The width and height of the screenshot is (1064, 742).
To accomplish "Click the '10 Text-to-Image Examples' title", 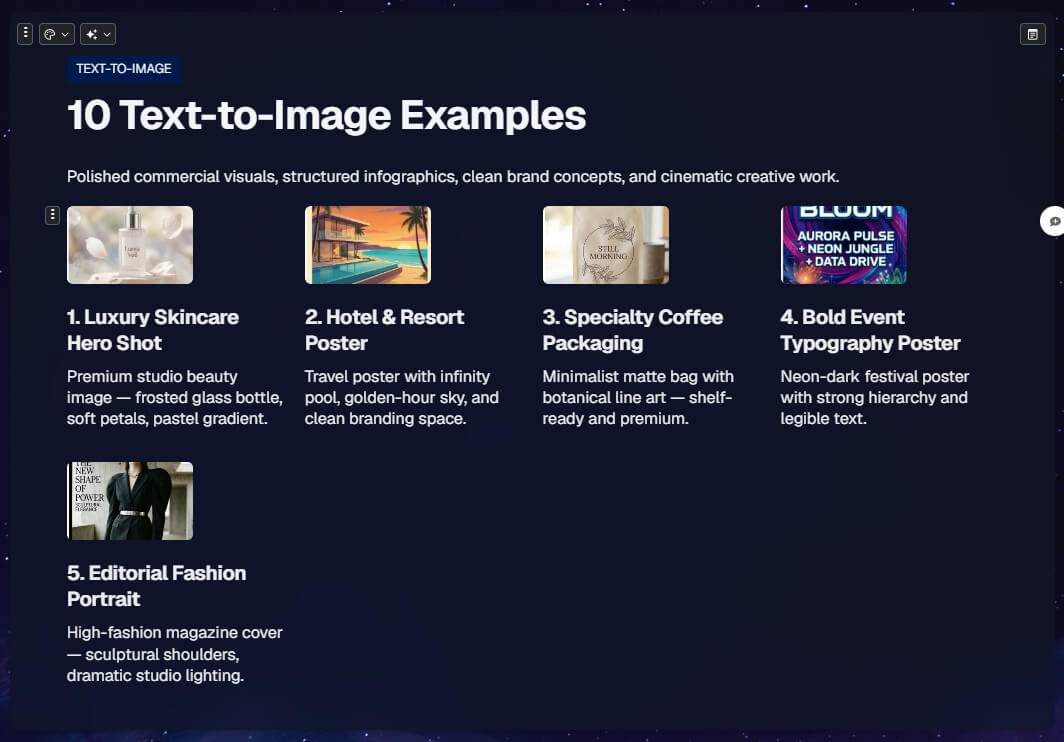I will coord(326,115).
